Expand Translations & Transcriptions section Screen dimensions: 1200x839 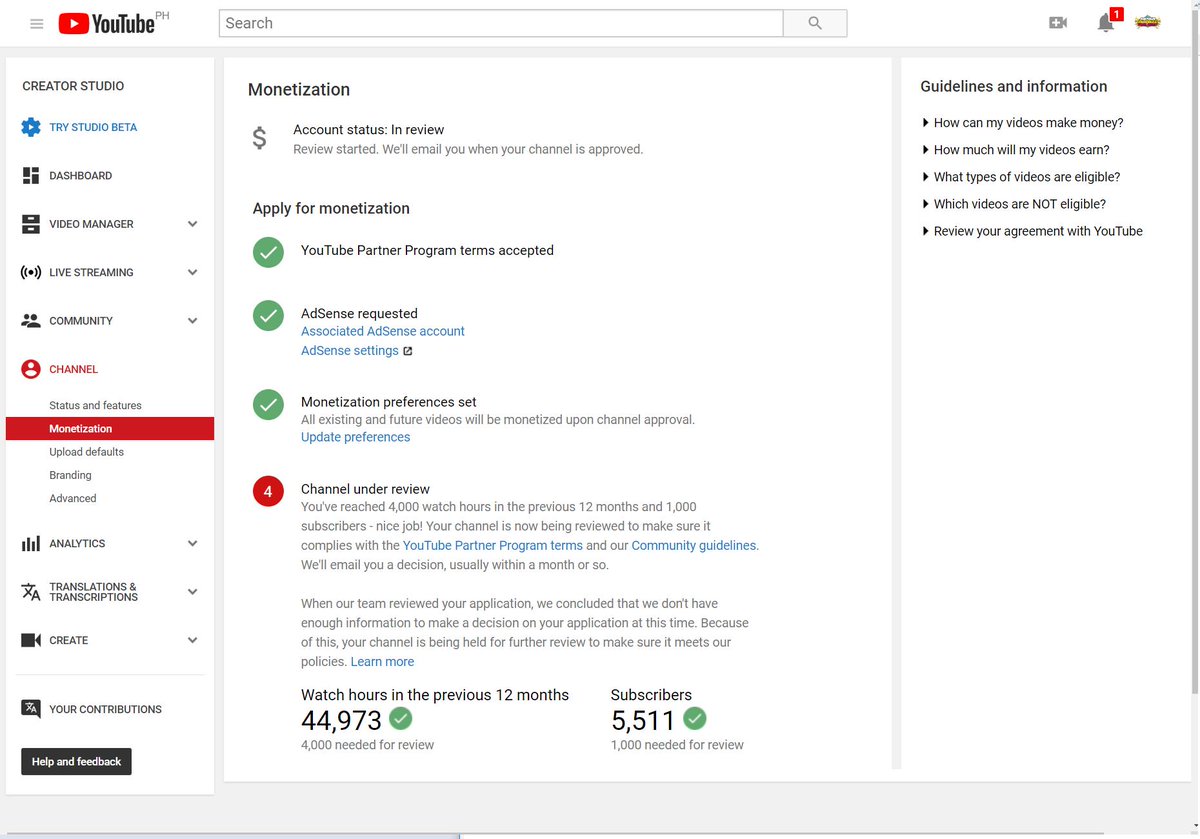pyautogui.click(x=193, y=592)
